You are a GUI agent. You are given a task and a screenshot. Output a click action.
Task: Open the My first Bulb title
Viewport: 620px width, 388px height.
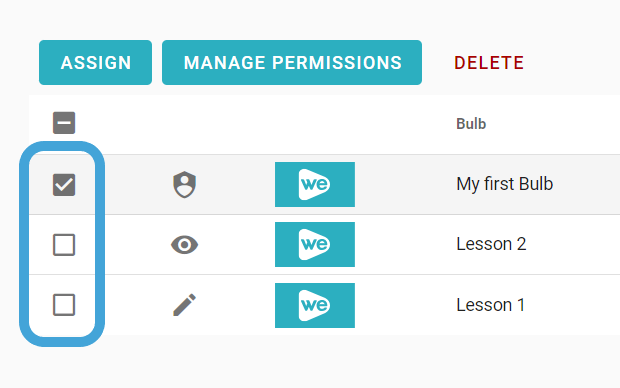tap(505, 184)
